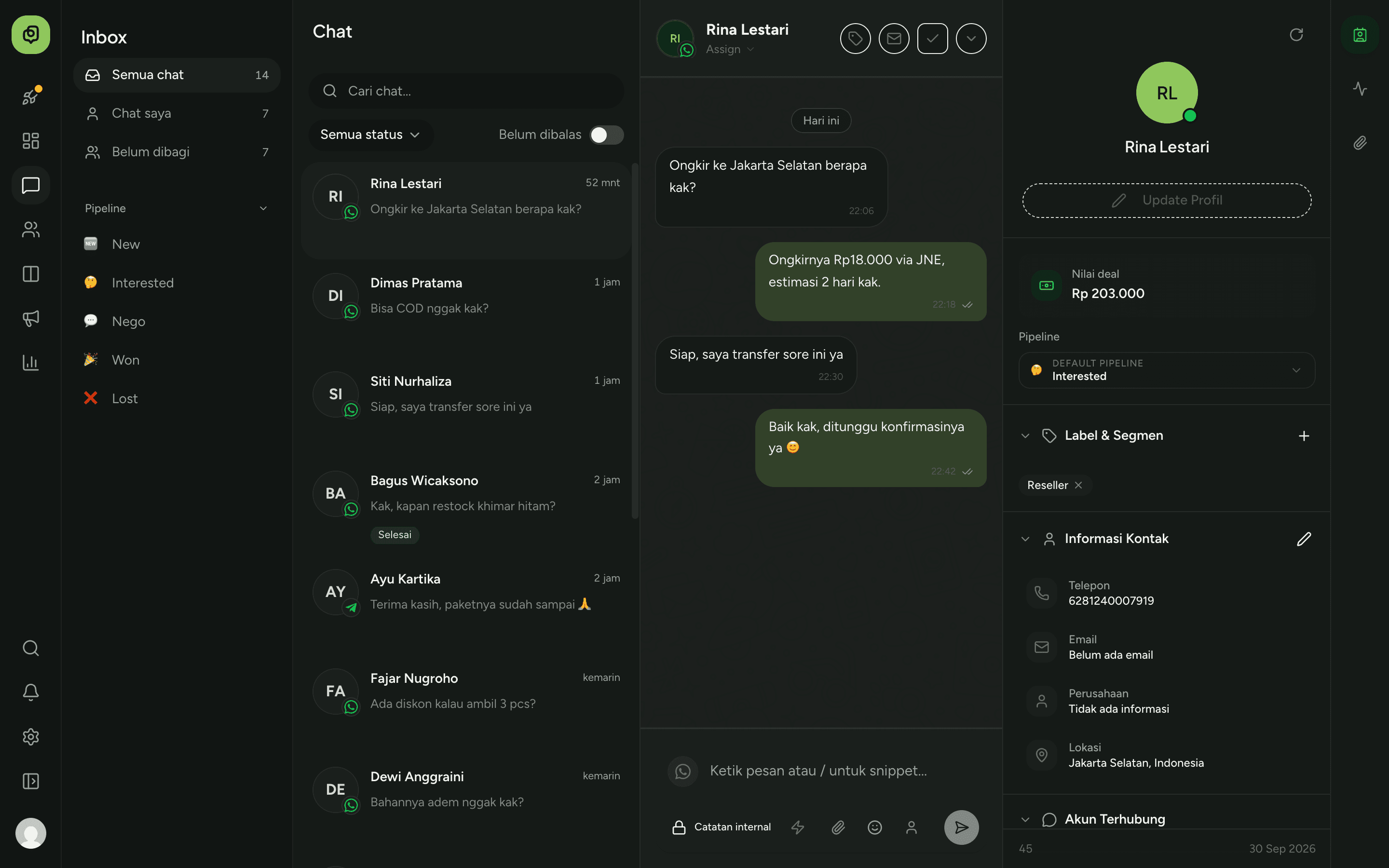Send the message with the send button

(x=961, y=827)
